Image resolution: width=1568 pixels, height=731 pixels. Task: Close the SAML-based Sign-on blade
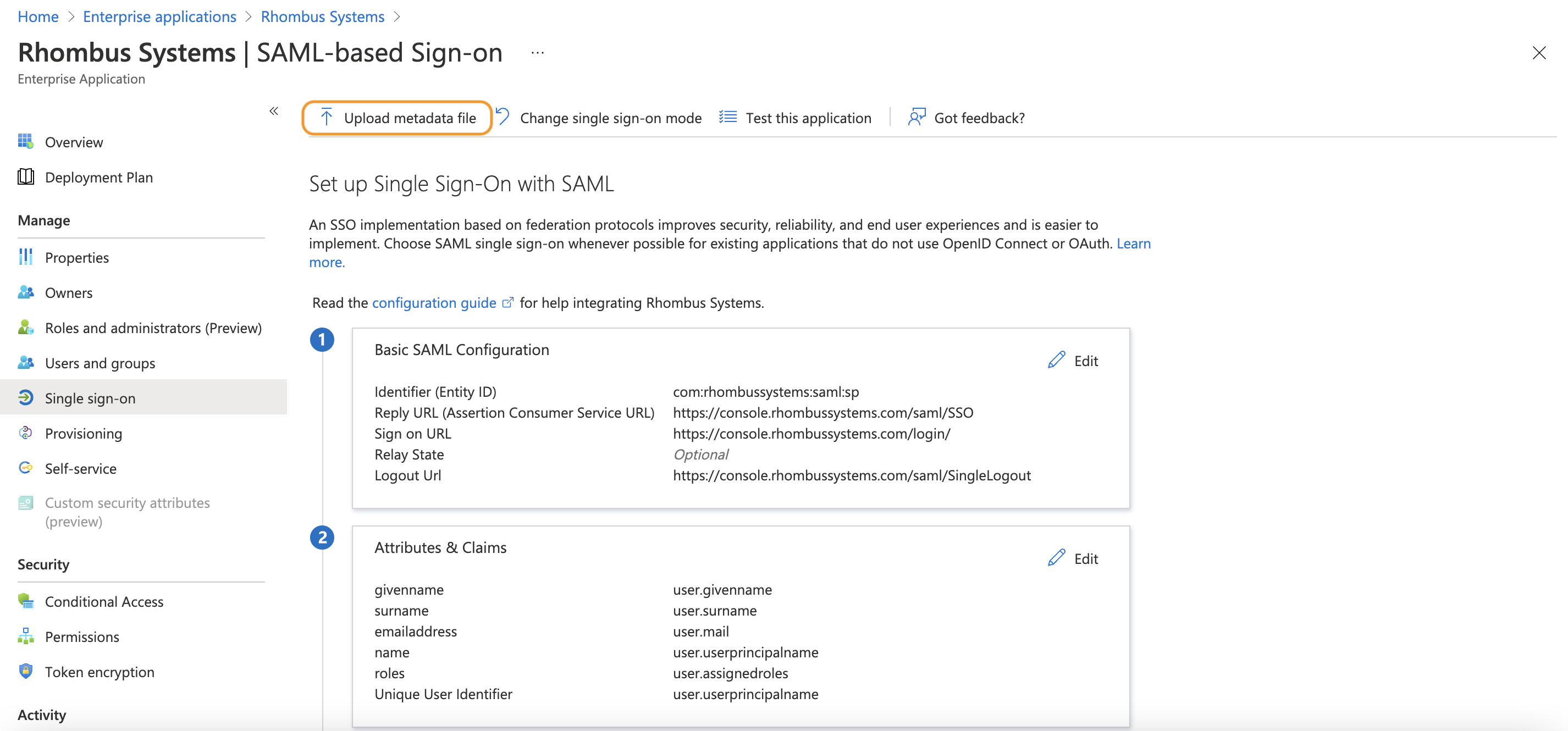coord(1539,53)
